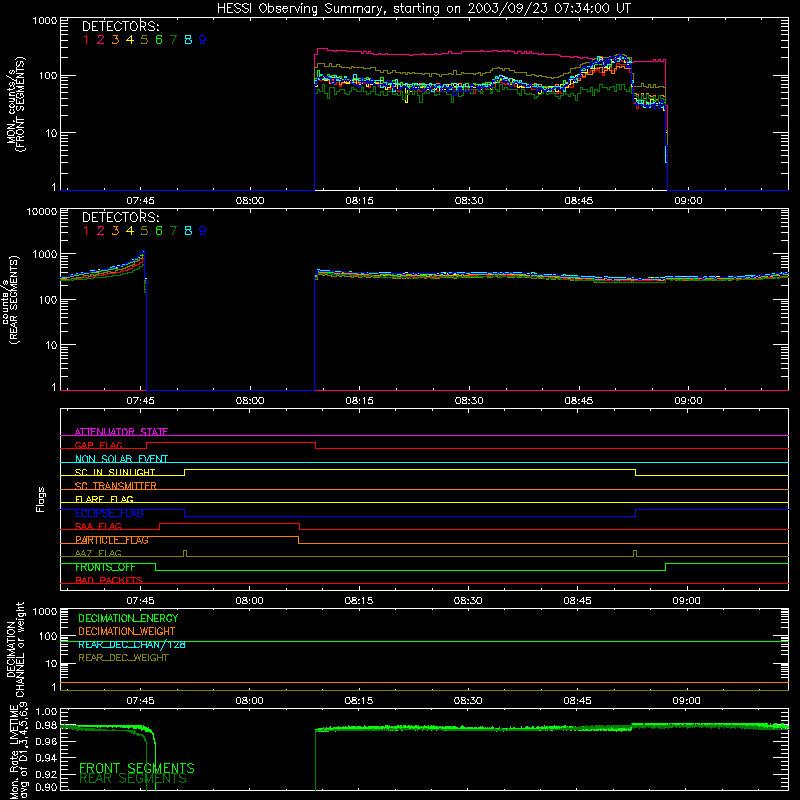Click 08:00 time label under rear segments plot
Image resolution: width=800 pixels, height=800 pixels.
(x=250, y=401)
